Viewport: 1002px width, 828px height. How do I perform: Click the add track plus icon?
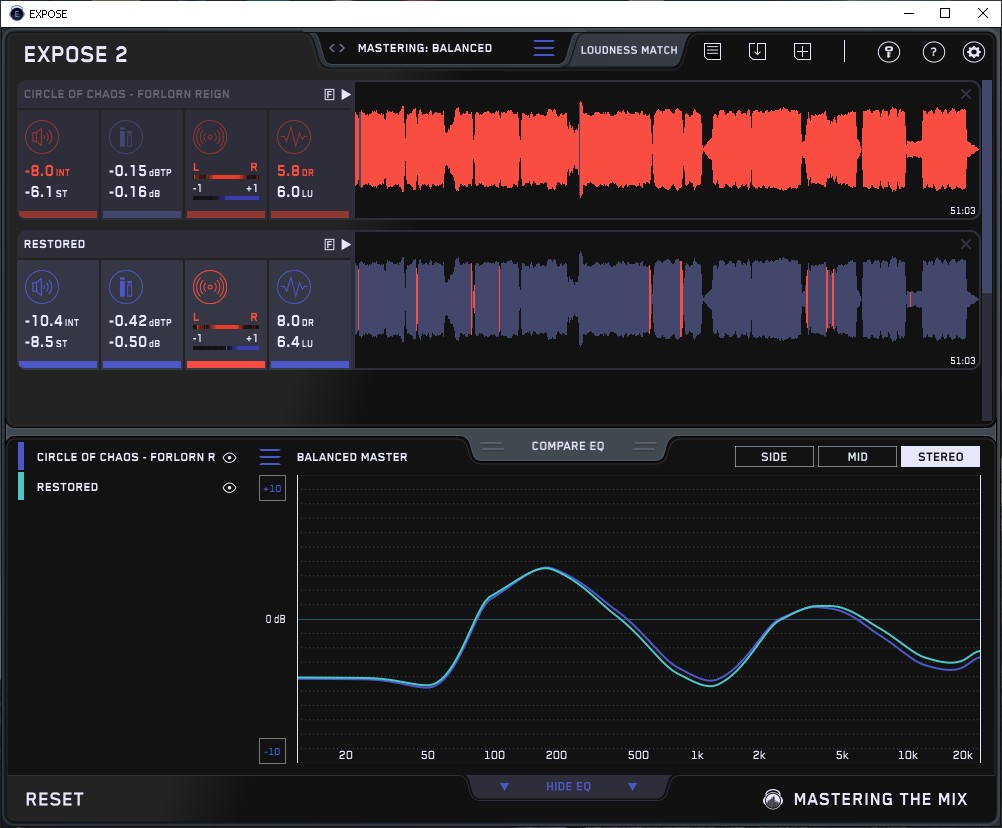click(x=802, y=51)
